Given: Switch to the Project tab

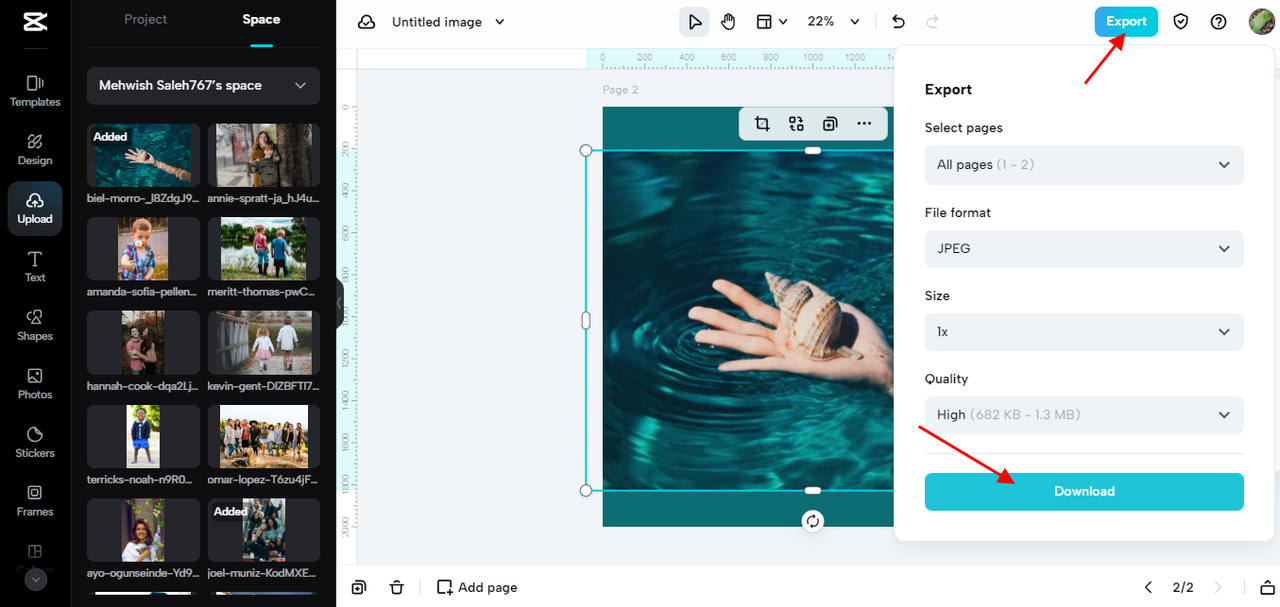Looking at the screenshot, I should tap(146, 19).
